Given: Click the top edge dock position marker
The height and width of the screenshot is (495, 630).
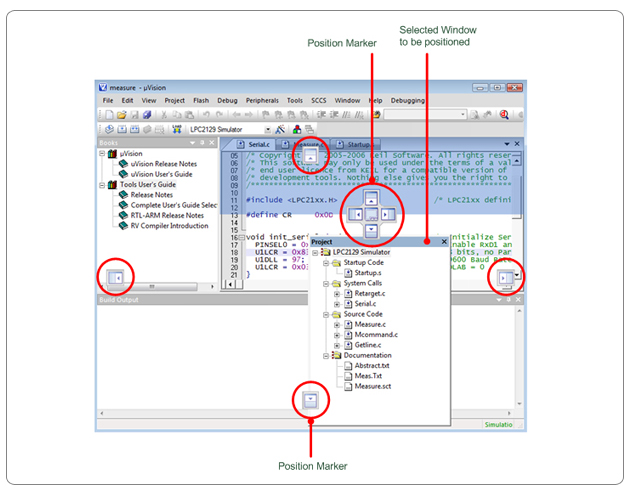Looking at the screenshot, I should (313, 157).
